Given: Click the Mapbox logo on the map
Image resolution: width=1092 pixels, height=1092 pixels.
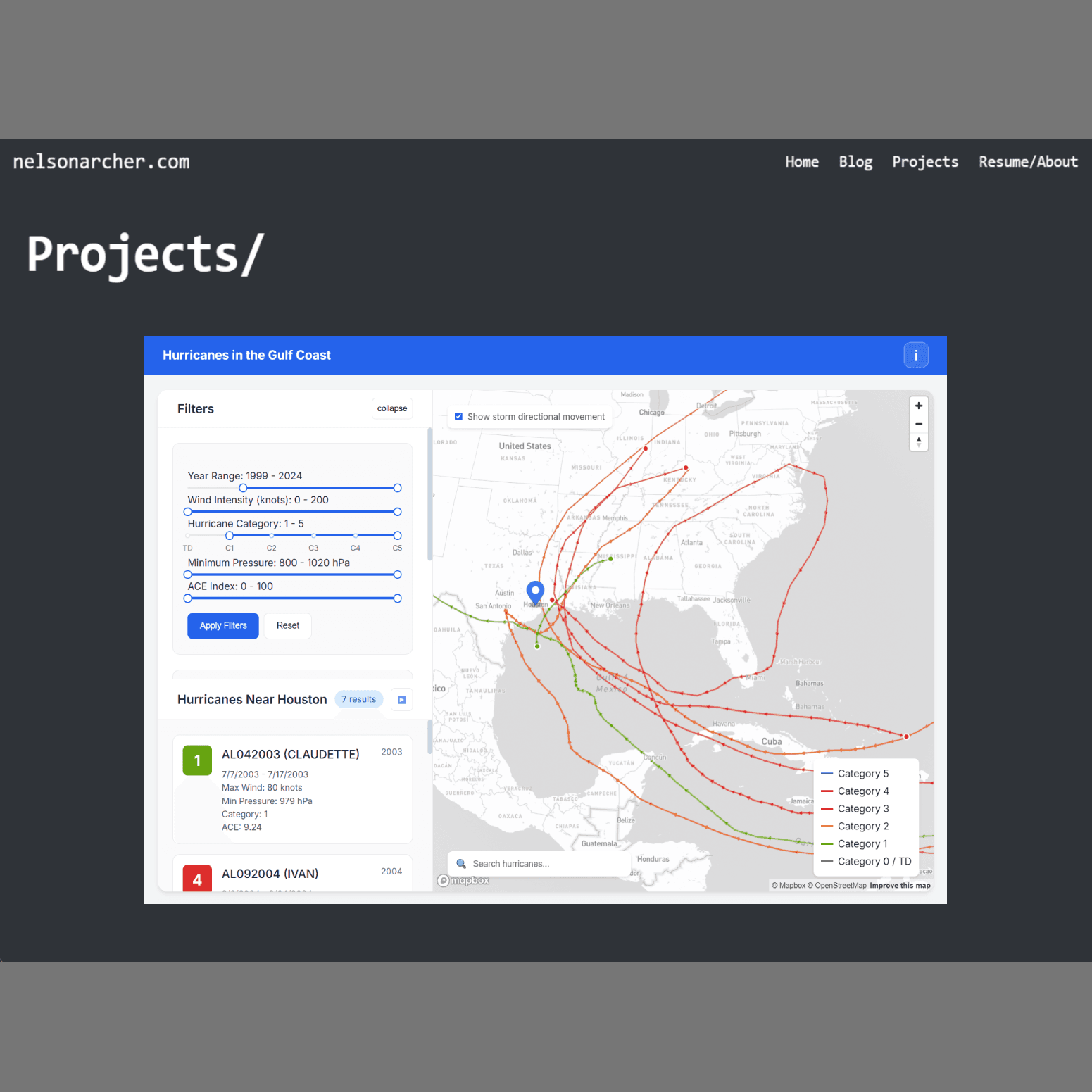Looking at the screenshot, I should click(x=463, y=880).
